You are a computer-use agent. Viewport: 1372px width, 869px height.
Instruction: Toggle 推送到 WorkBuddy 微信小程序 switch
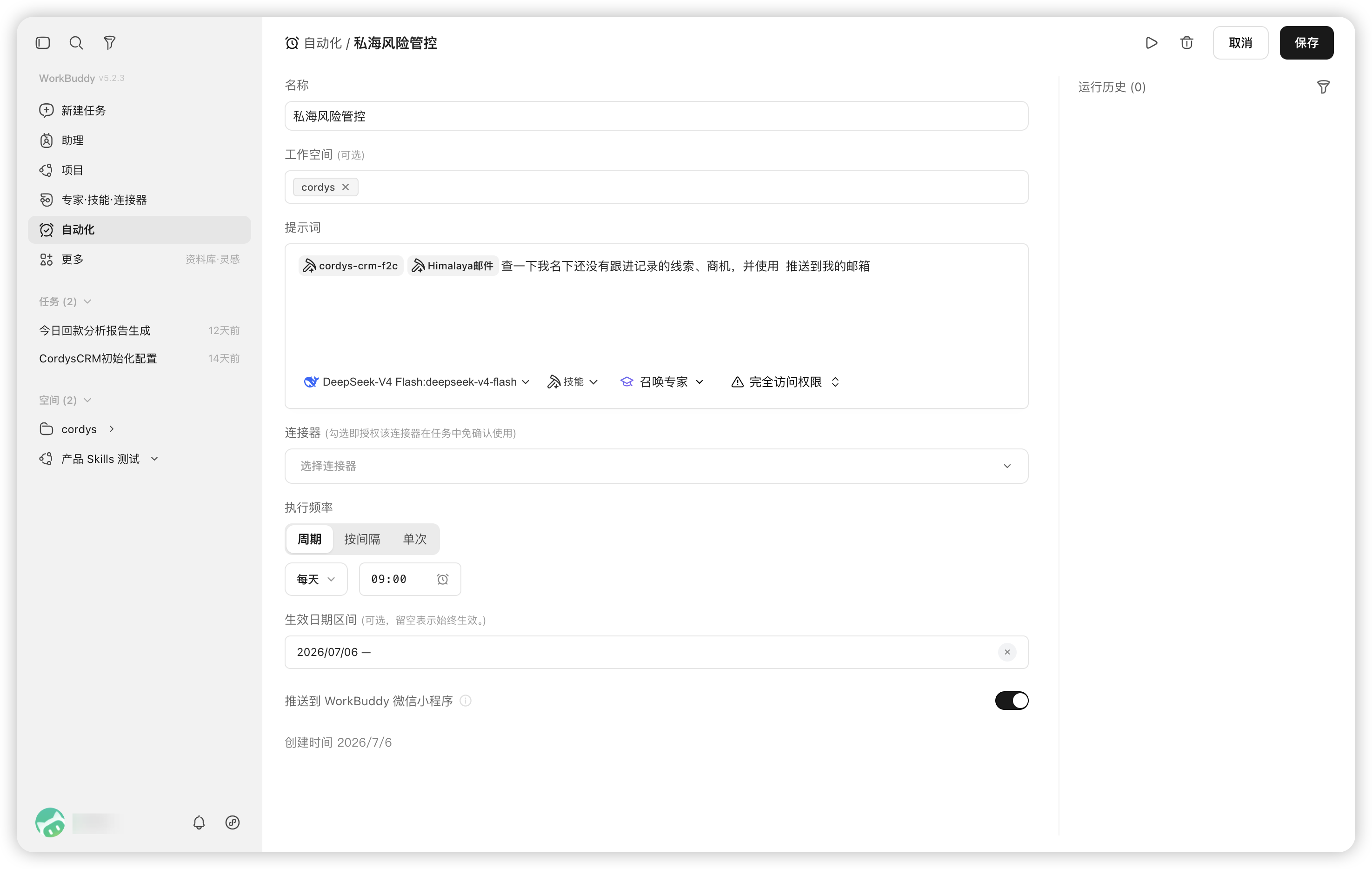tap(1012, 700)
